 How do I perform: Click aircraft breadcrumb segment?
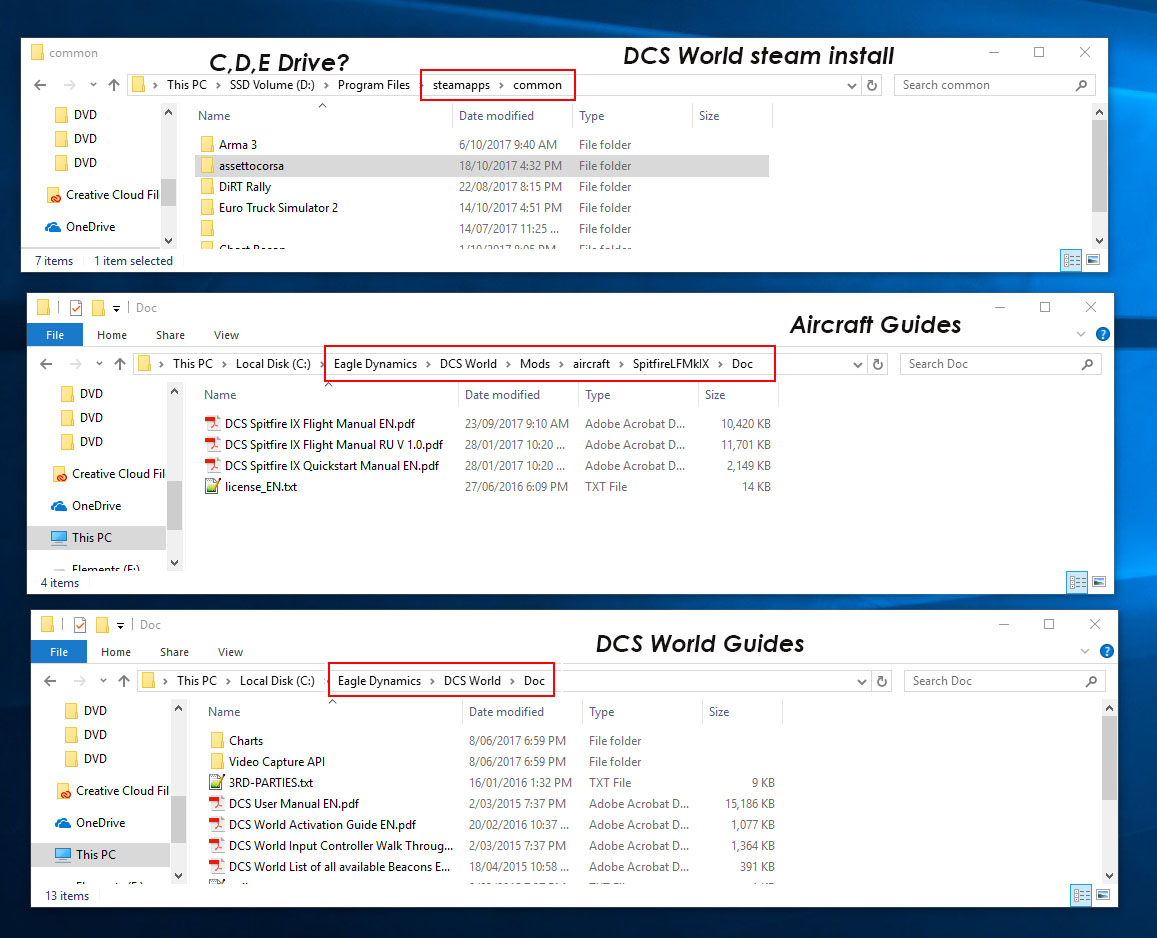tap(591, 364)
